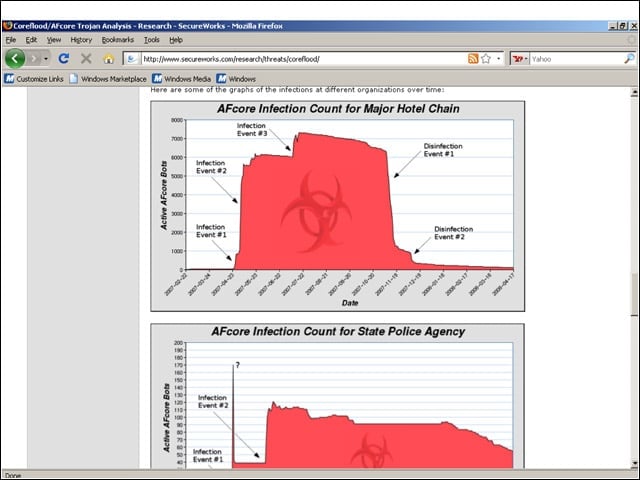Screen dimensions: 640x480
Task: Click the Stop loading X icon
Action: pos(86,59)
